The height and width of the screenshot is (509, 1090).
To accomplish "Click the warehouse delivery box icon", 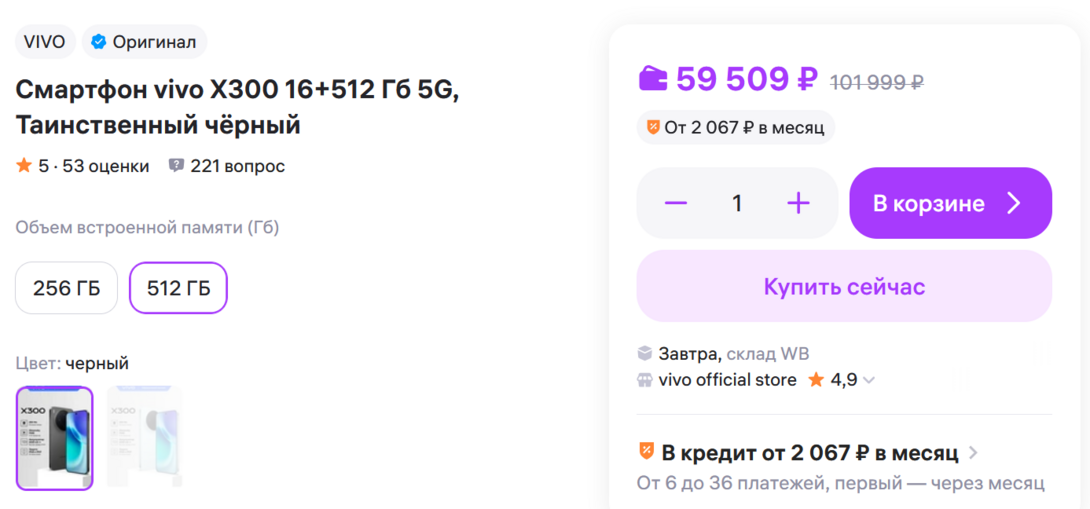I will [x=645, y=353].
